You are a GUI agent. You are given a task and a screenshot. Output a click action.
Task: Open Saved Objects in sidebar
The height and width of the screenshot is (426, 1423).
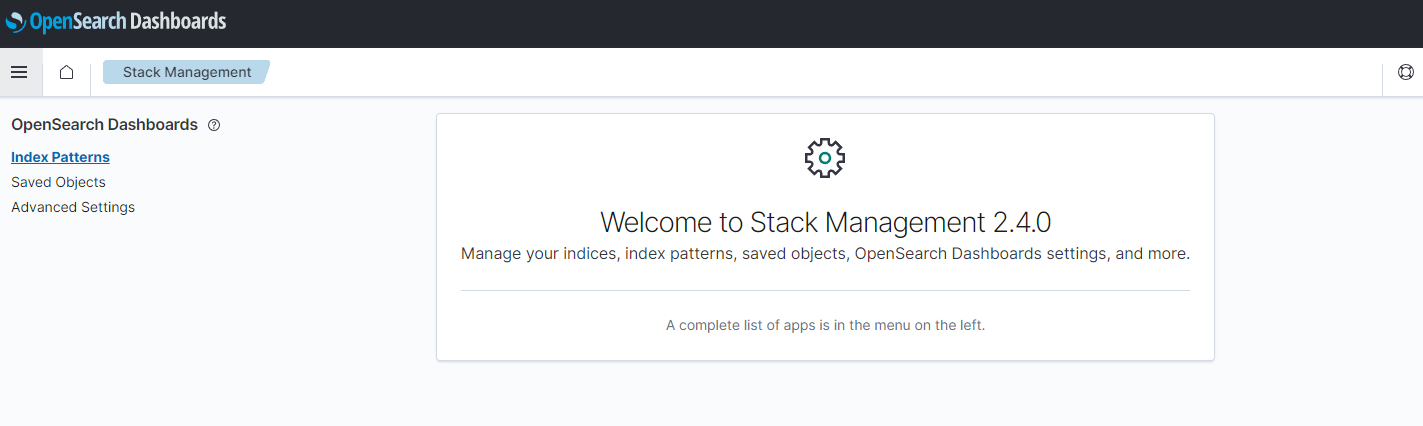58,182
